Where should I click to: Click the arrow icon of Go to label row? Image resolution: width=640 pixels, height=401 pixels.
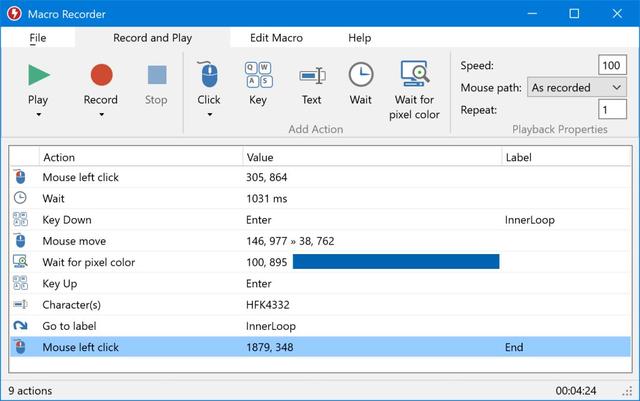point(20,325)
